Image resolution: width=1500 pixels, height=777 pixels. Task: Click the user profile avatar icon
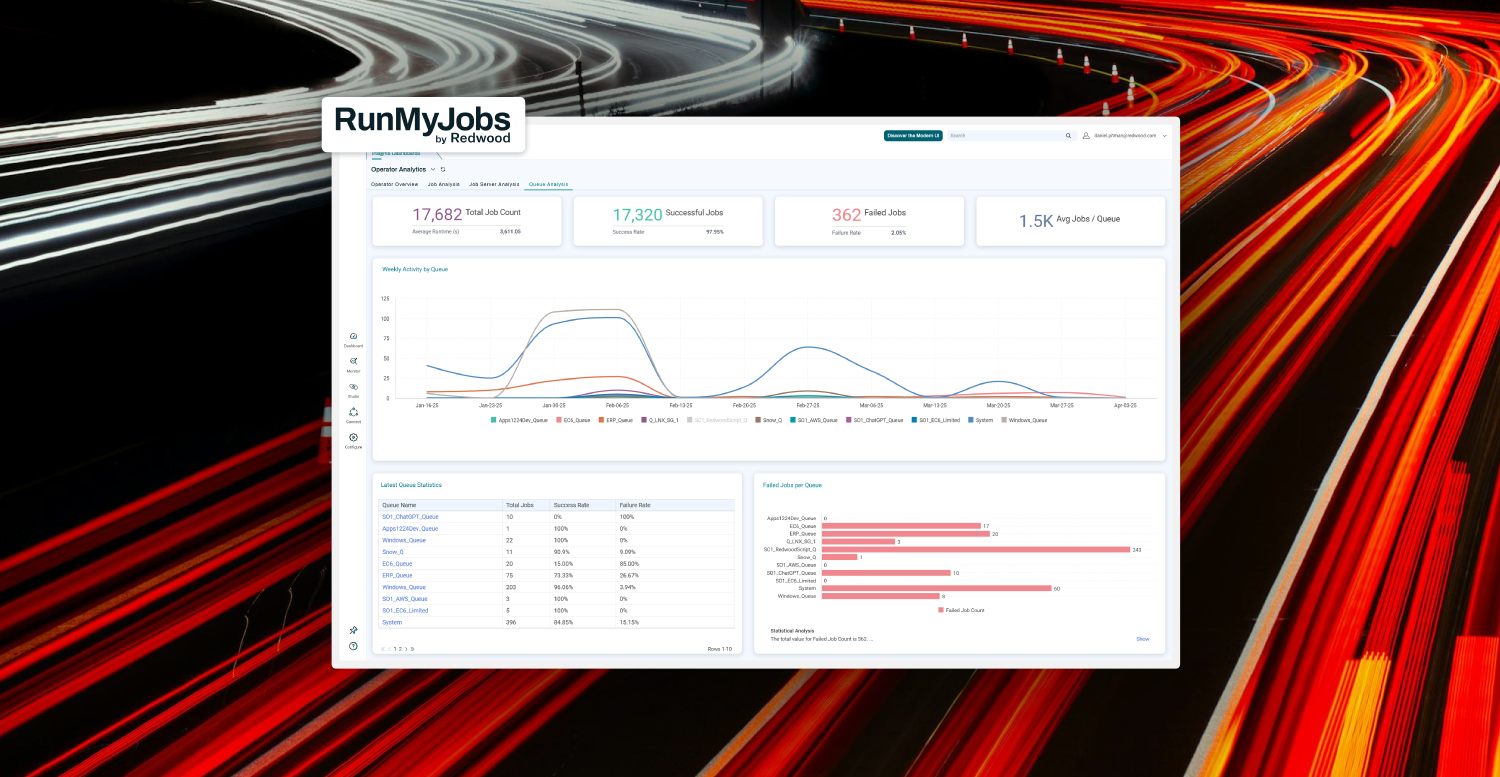(x=1085, y=135)
